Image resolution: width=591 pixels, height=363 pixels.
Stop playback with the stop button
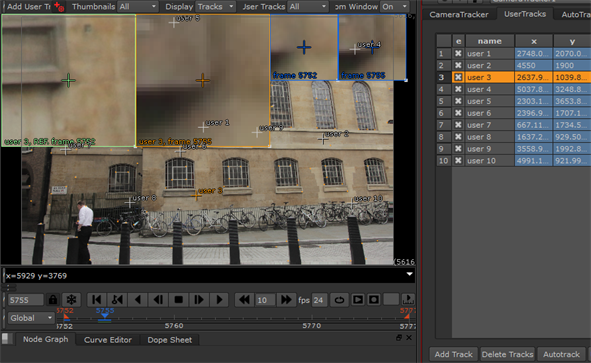(x=179, y=300)
